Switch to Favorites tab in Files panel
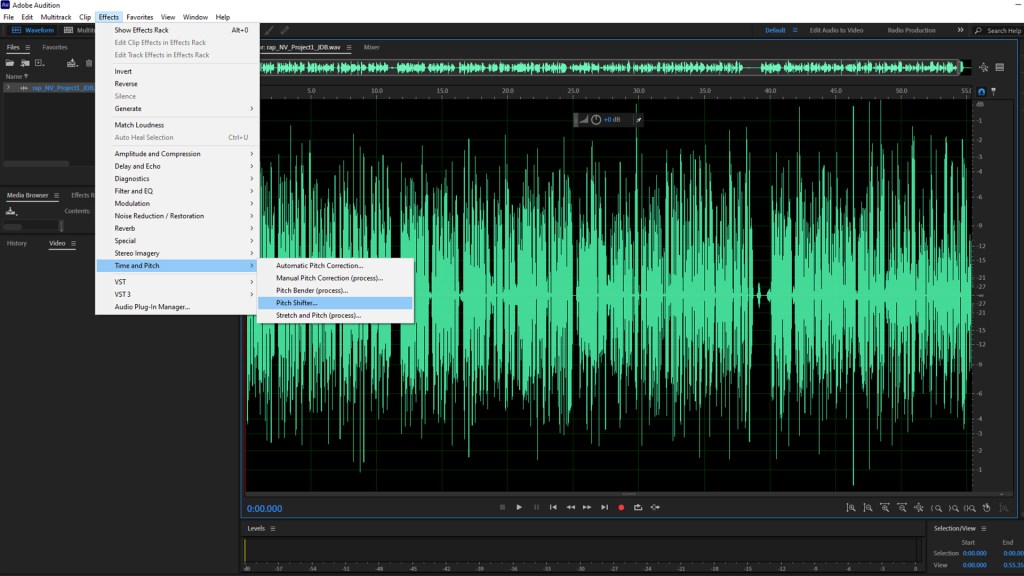 pyautogui.click(x=55, y=48)
